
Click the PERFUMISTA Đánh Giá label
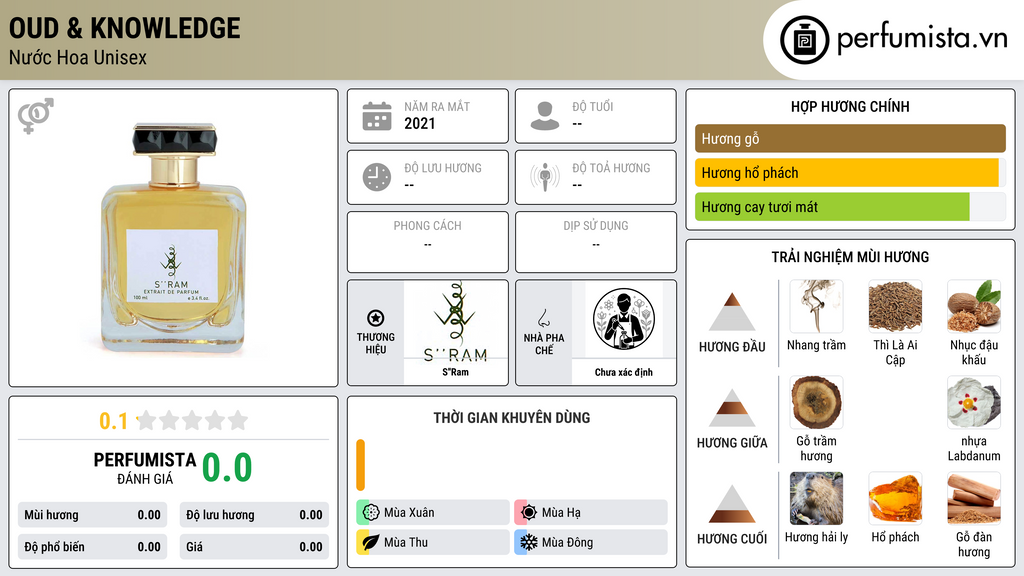(144, 468)
